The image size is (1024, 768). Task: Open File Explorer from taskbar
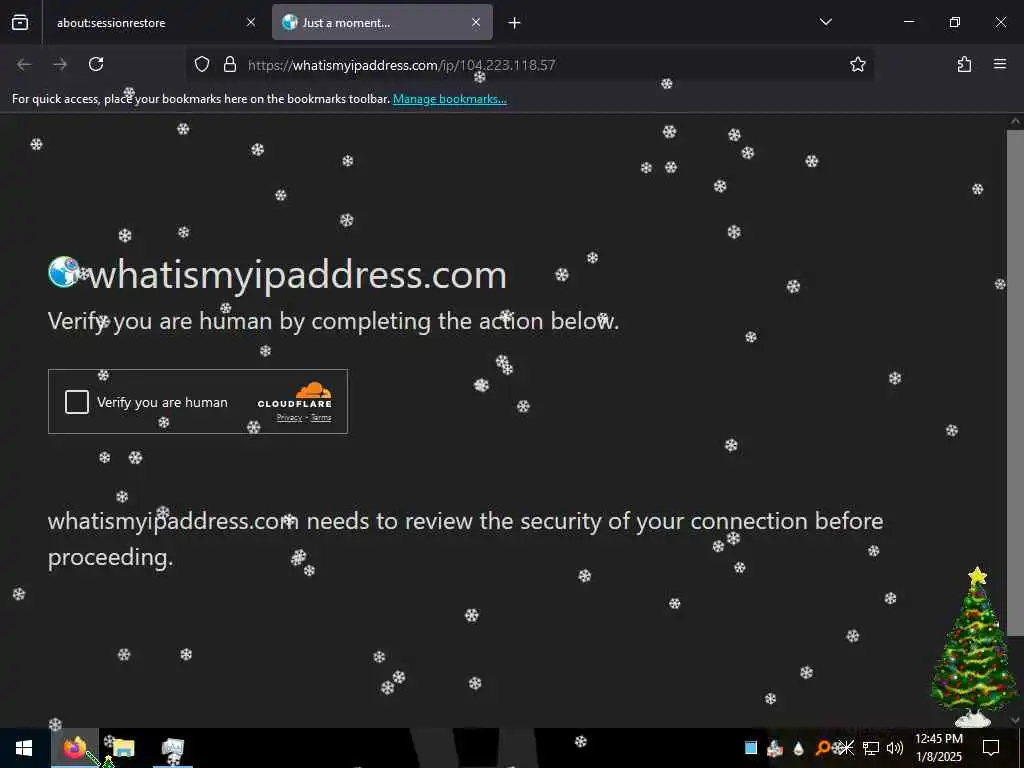point(123,748)
